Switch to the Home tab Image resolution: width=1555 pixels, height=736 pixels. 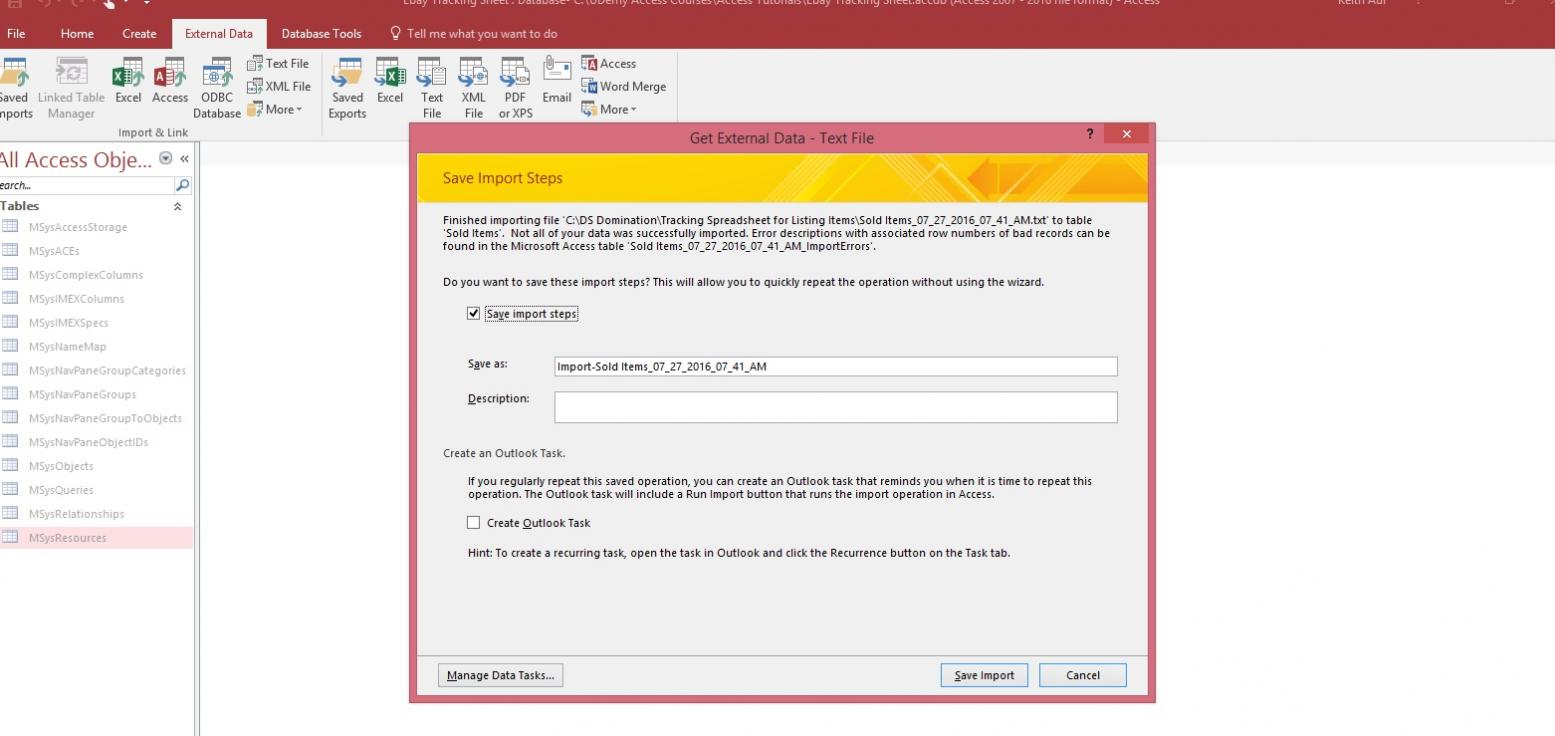(77, 33)
